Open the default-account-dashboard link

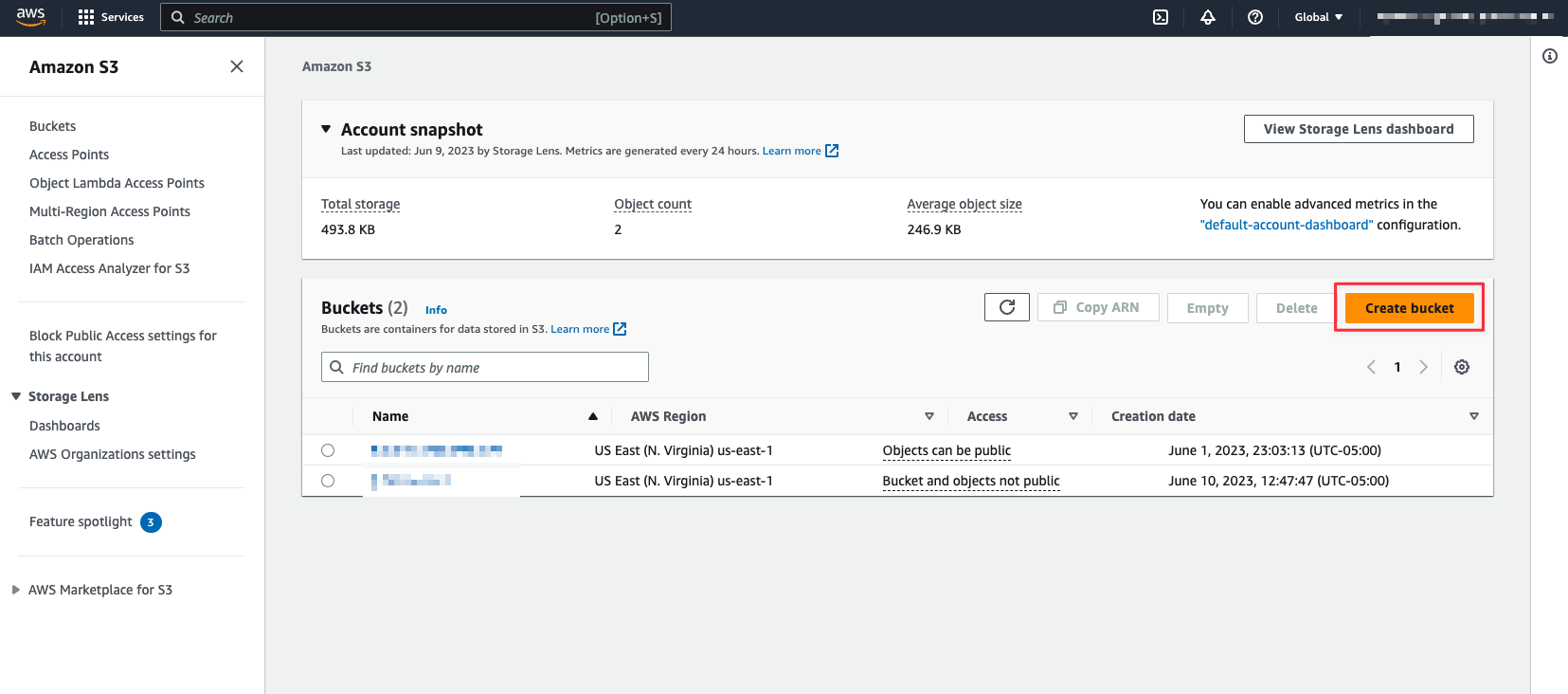point(1287,225)
